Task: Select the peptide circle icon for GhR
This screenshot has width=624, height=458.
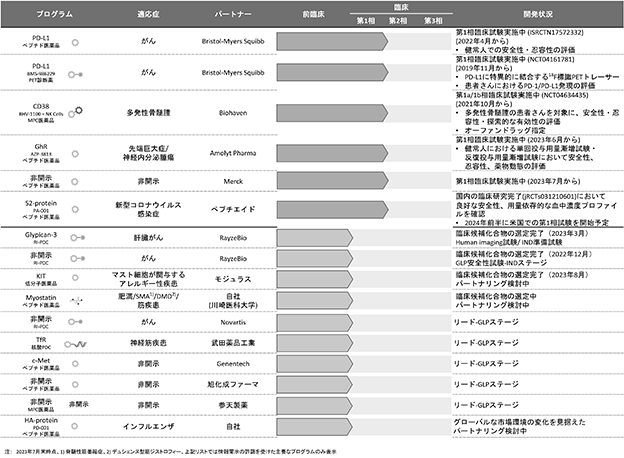Action: (x=75, y=154)
